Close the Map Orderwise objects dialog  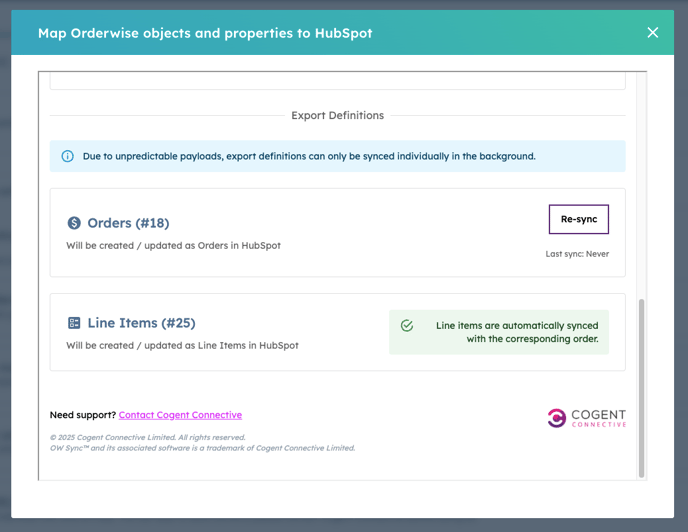coord(652,32)
